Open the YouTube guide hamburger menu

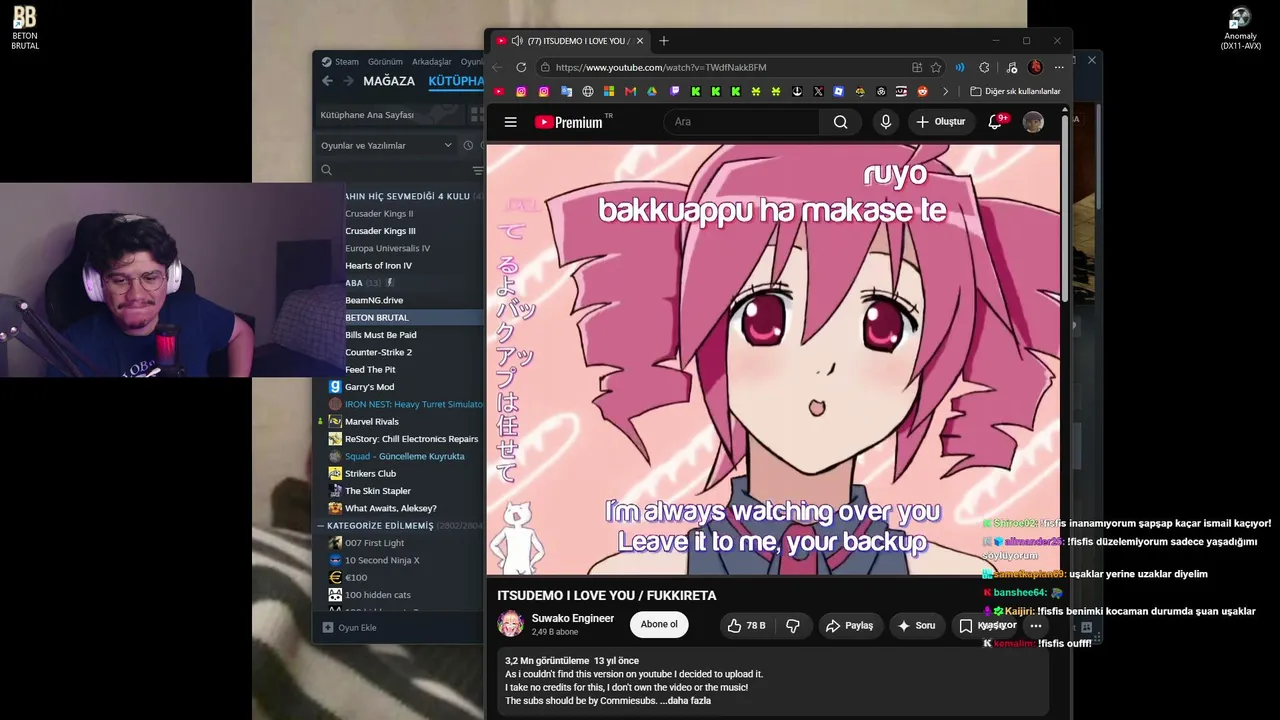click(511, 122)
